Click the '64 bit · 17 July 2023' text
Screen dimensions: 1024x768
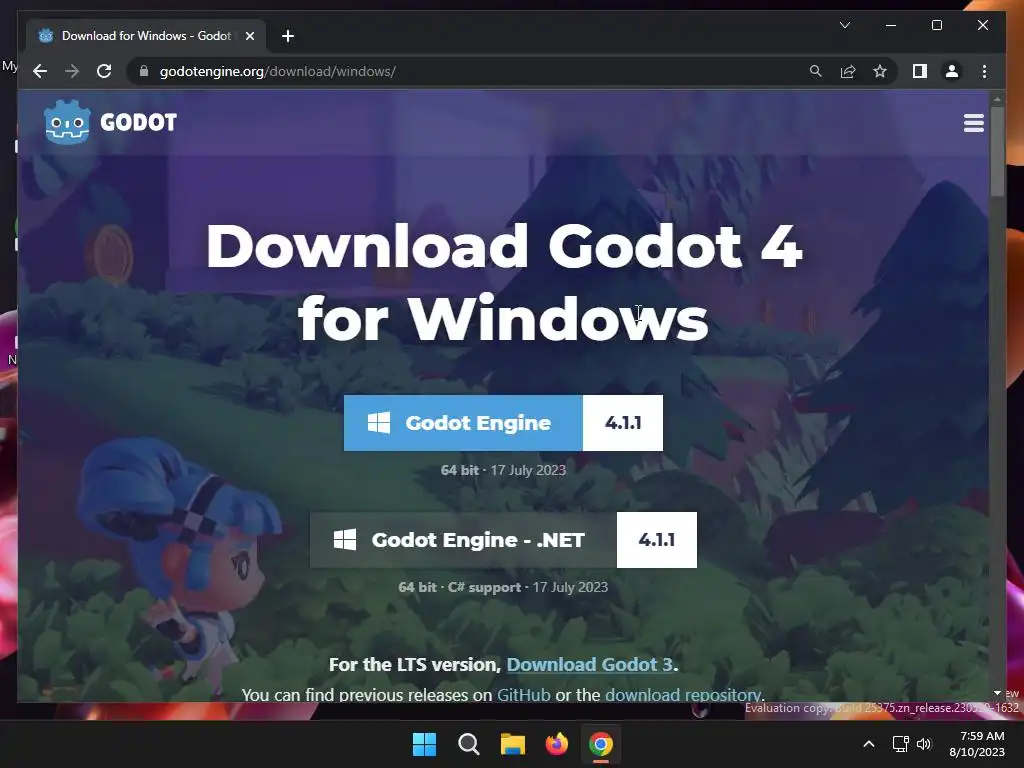pos(503,470)
